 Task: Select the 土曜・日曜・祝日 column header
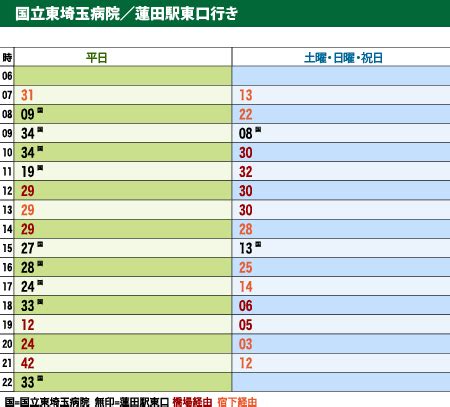pyautogui.click(x=343, y=58)
